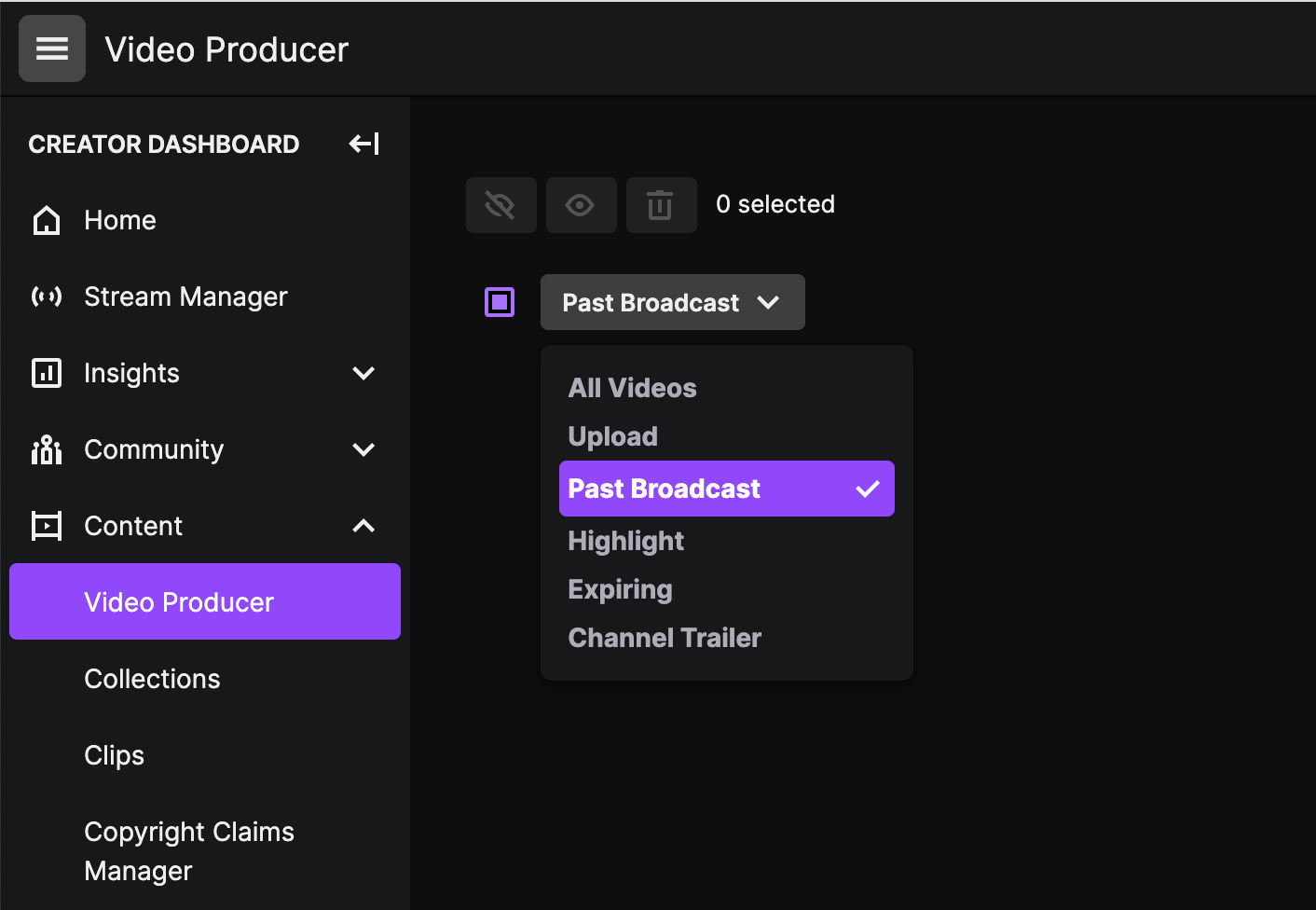Click the CREATOR DASHBOARD heading
Image resolution: width=1316 pixels, height=910 pixels.
[164, 145]
